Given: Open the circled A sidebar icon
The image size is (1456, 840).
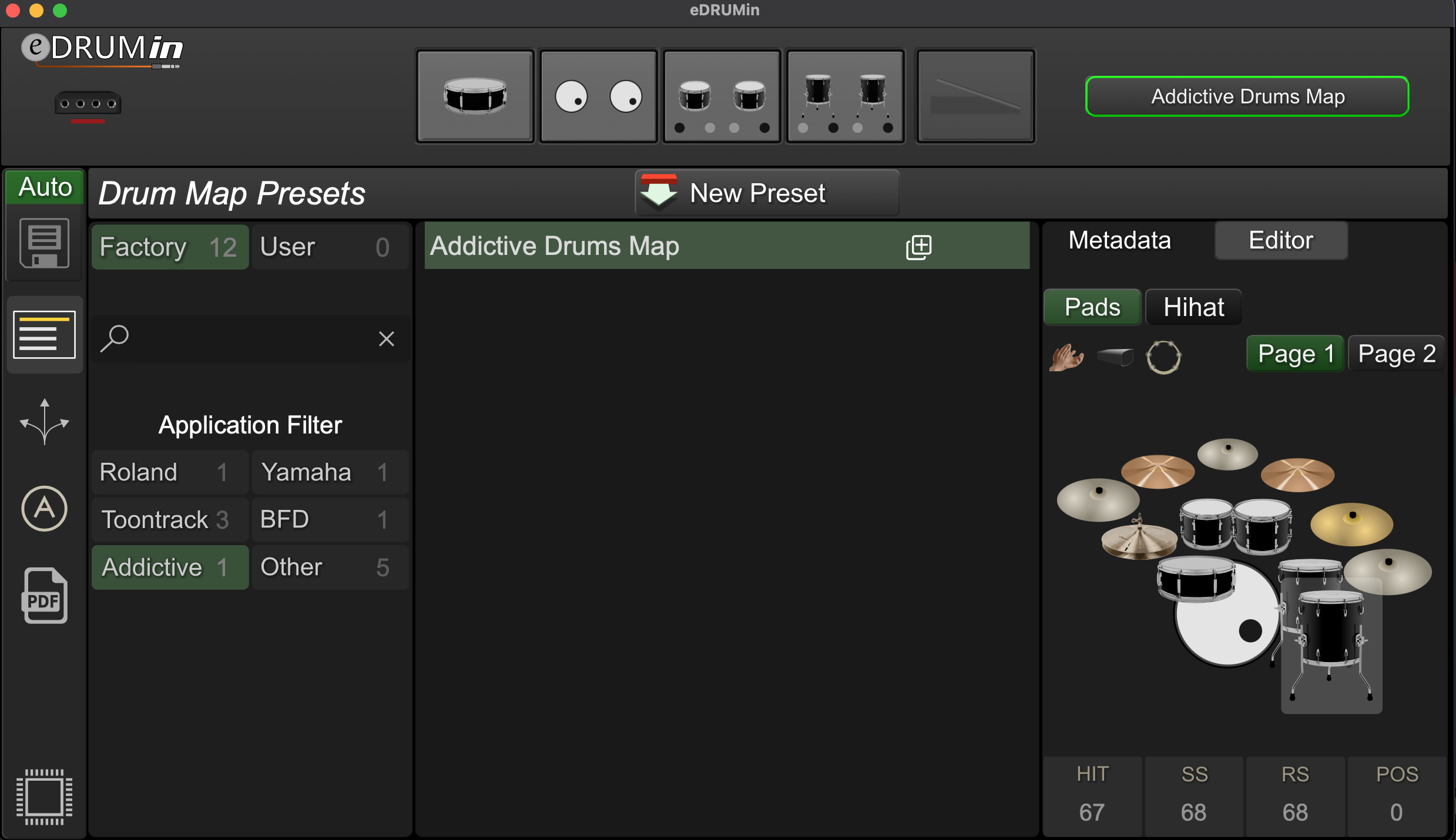Looking at the screenshot, I should click(x=44, y=508).
